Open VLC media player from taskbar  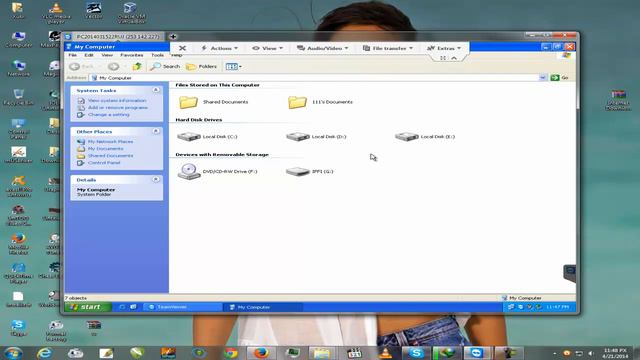click(x=385, y=353)
